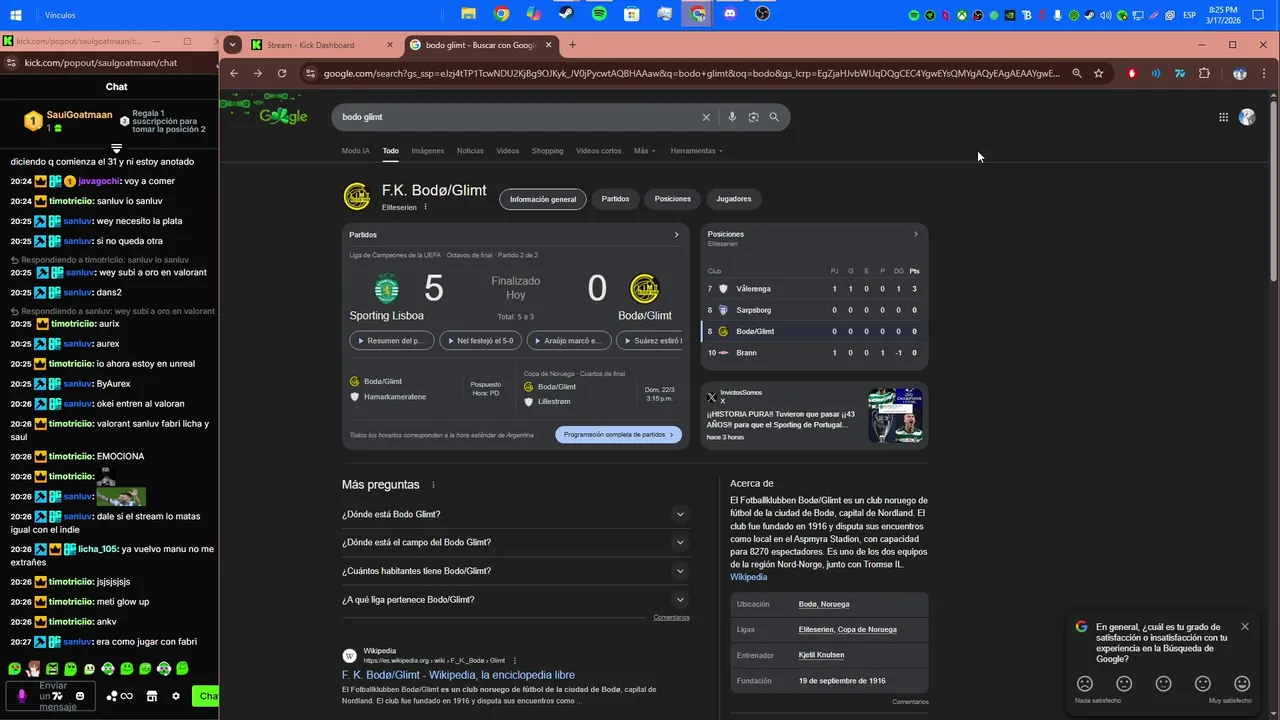This screenshot has width=1280, height=720.
Task: Click the magnifier search submit icon
Action: tap(774, 117)
